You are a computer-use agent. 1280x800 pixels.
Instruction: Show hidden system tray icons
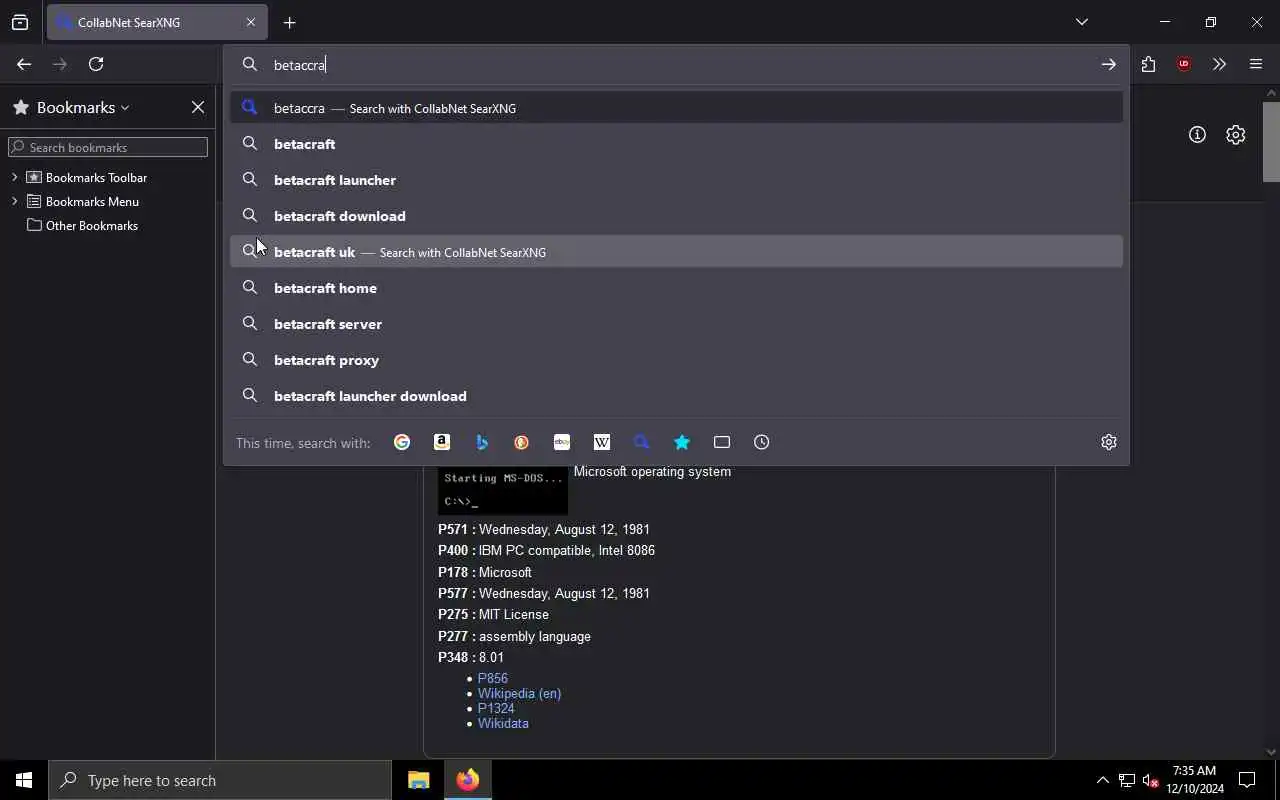tap(1102, 780)
